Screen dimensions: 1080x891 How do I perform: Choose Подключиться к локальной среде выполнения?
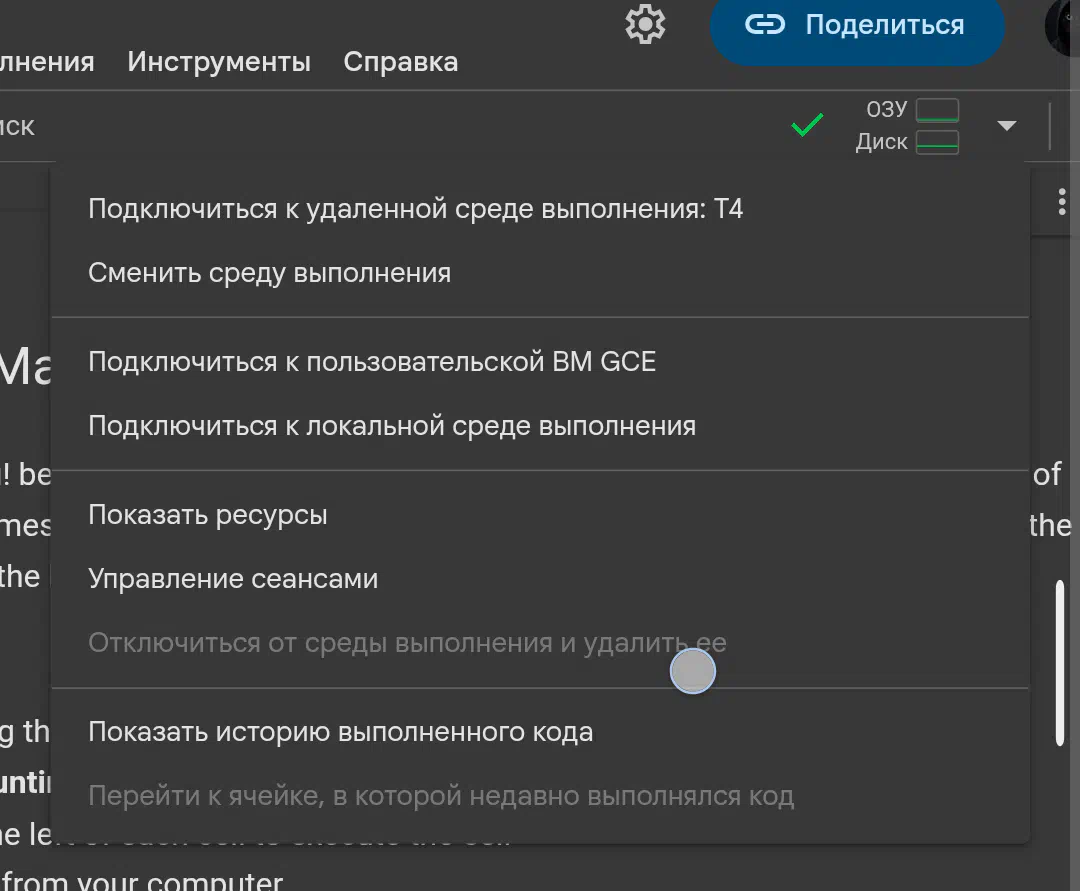392,426
